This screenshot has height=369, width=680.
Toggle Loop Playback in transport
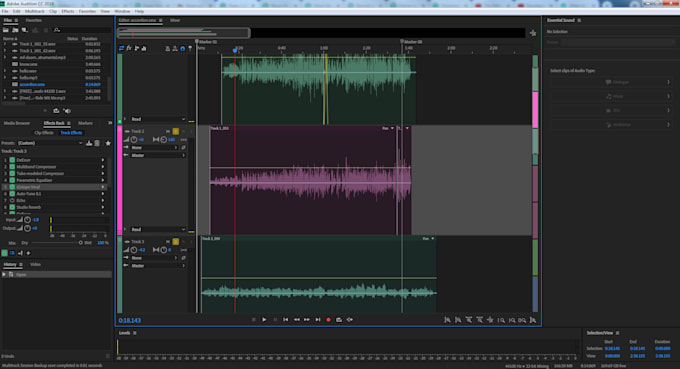click(x=339, y=320)
